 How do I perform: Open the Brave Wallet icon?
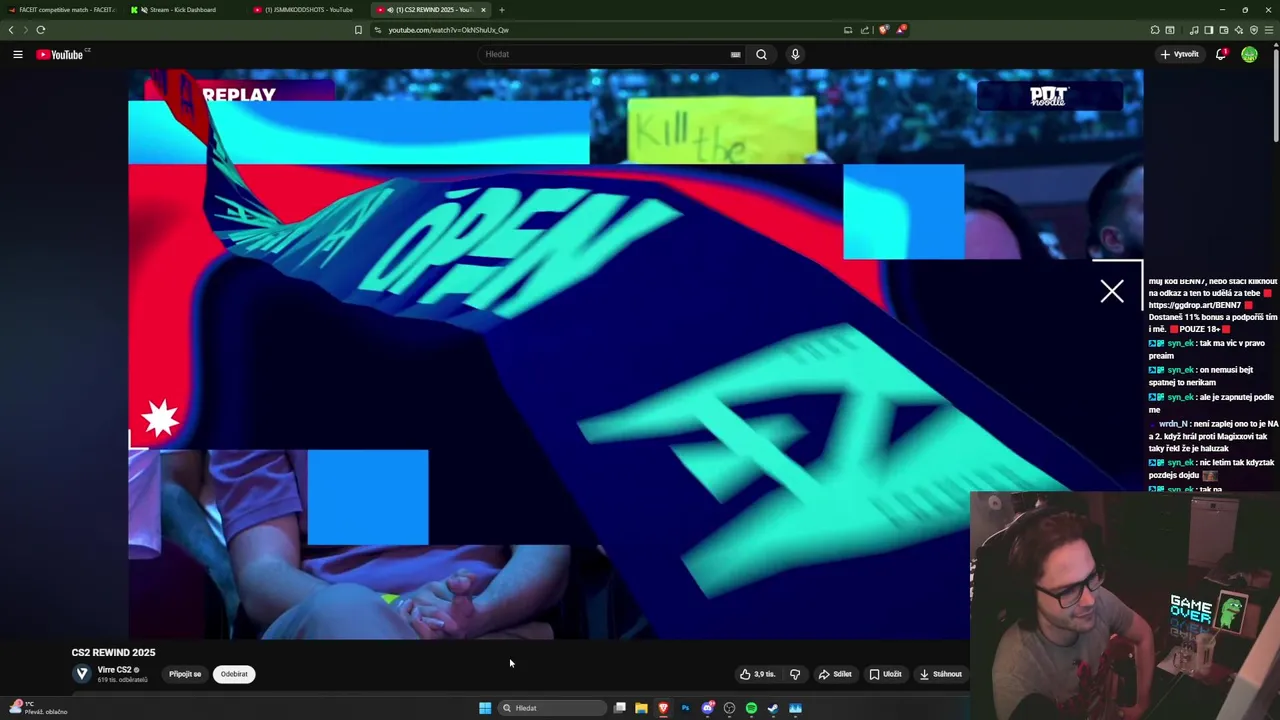tap(1223, 30)
